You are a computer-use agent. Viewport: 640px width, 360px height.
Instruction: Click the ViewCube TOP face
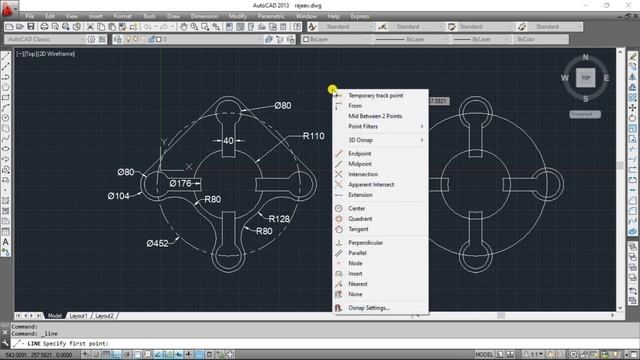pyautogui.click(x=585, y=78)
